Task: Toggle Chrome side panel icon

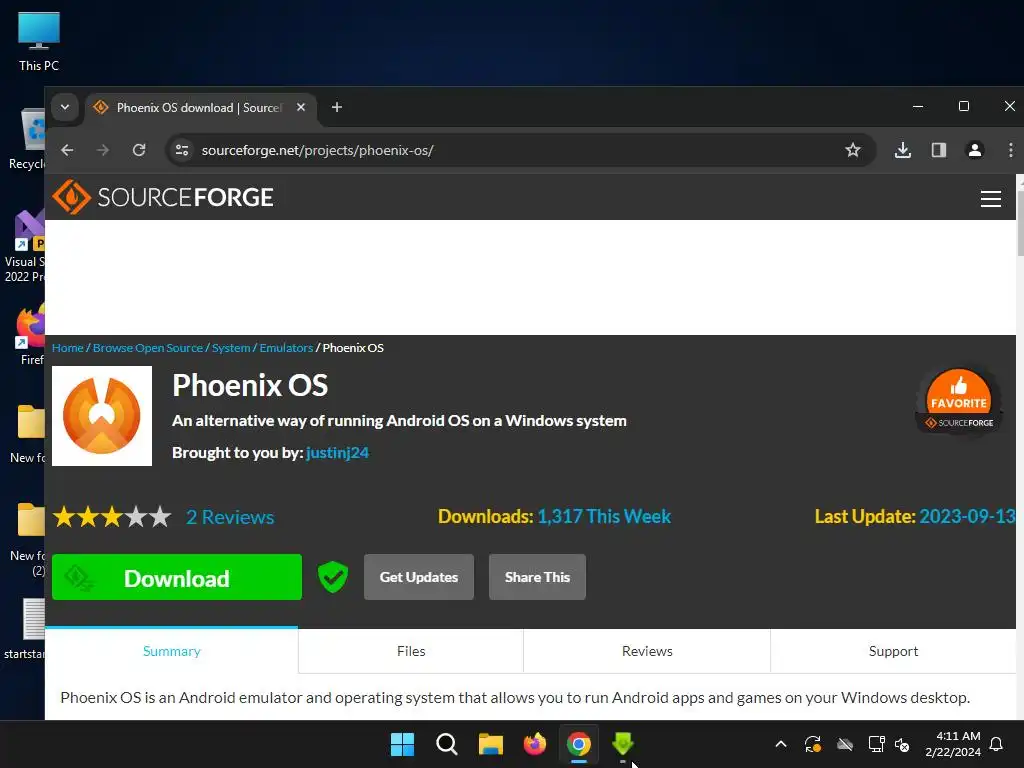Action: click(938, 150)
